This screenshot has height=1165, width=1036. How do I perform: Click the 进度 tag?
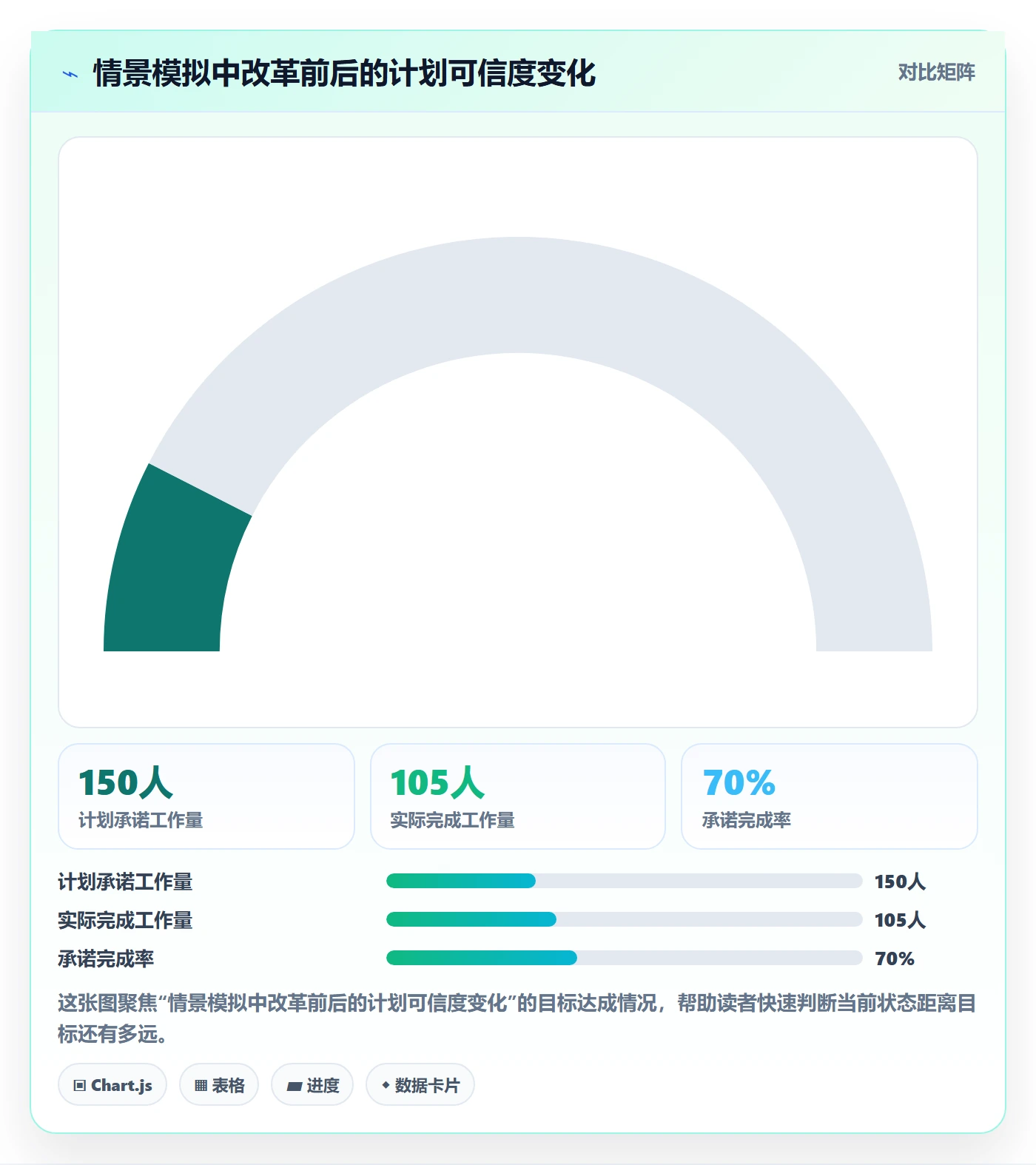tap(312, 1085)
